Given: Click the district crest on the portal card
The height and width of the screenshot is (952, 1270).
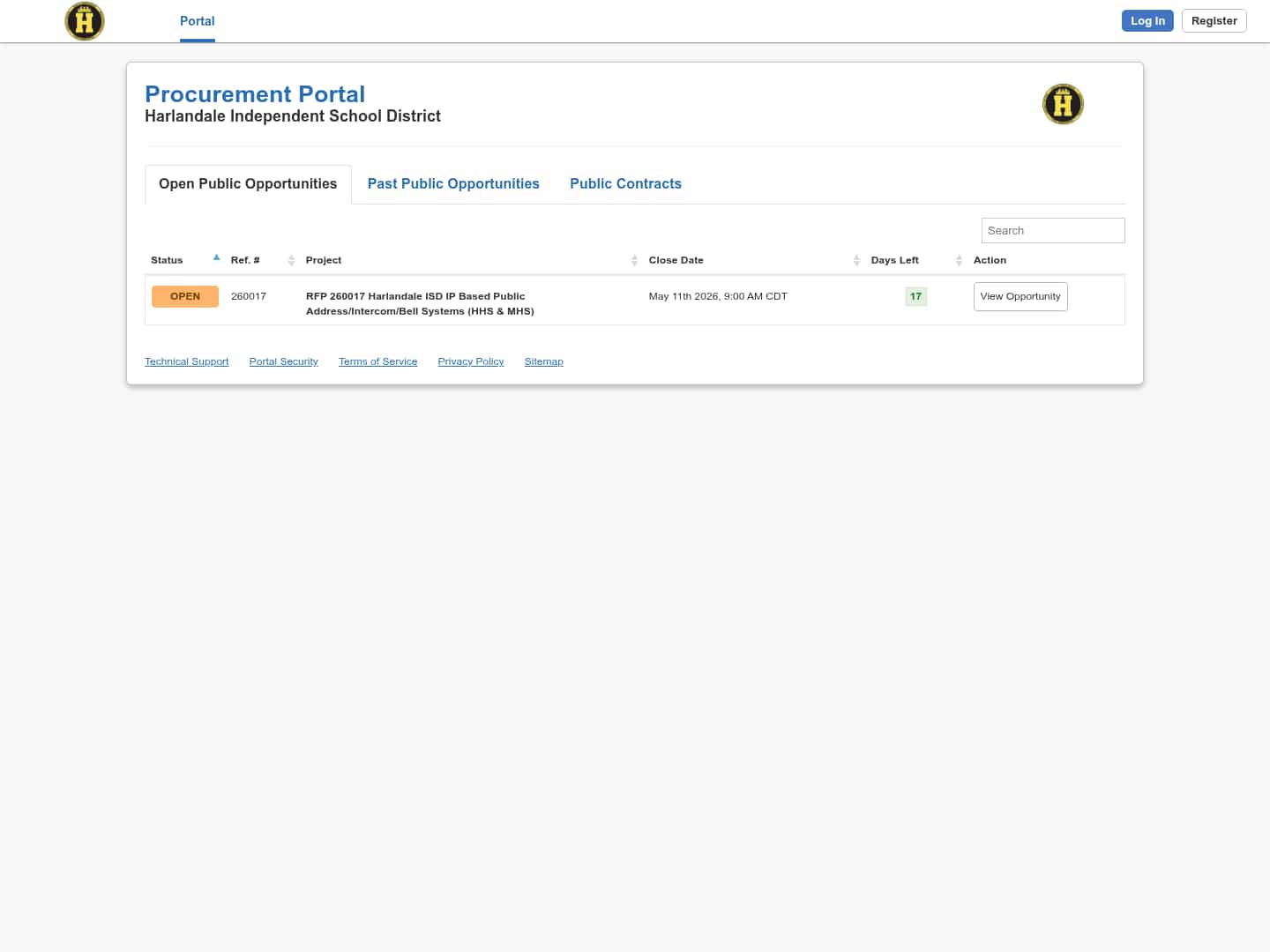Looking at the screenshot, I should point(1063,104).
